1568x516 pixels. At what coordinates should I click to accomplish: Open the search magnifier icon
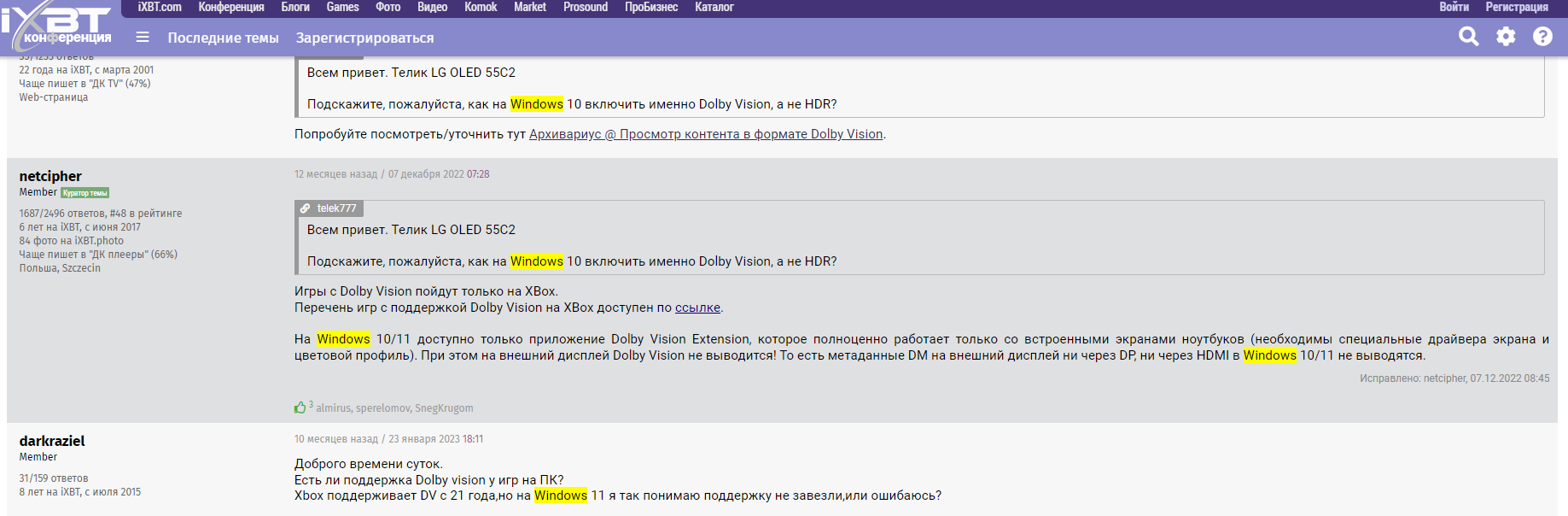point(1468,37)
